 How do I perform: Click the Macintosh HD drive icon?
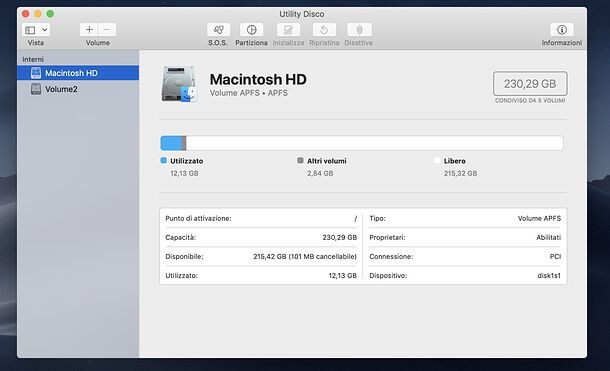(179, 84)
